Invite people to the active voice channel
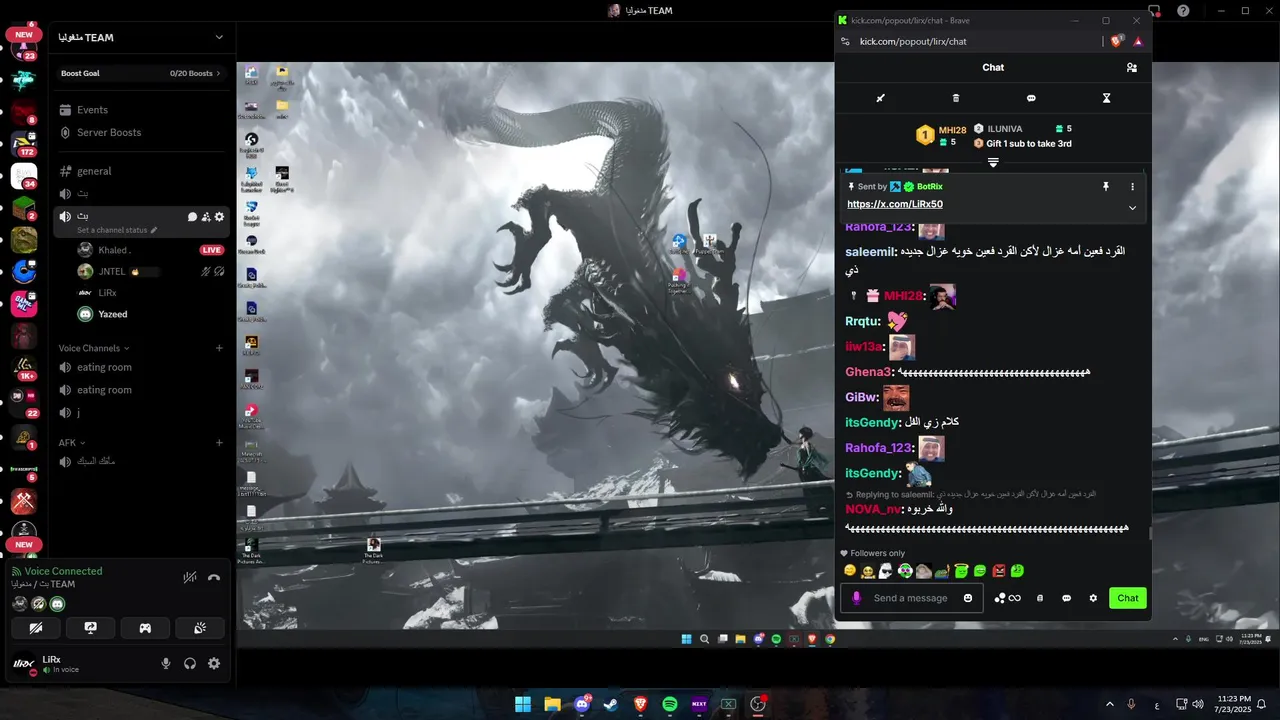The height and width of the screenshot is (720, 1280). point(206,216)
